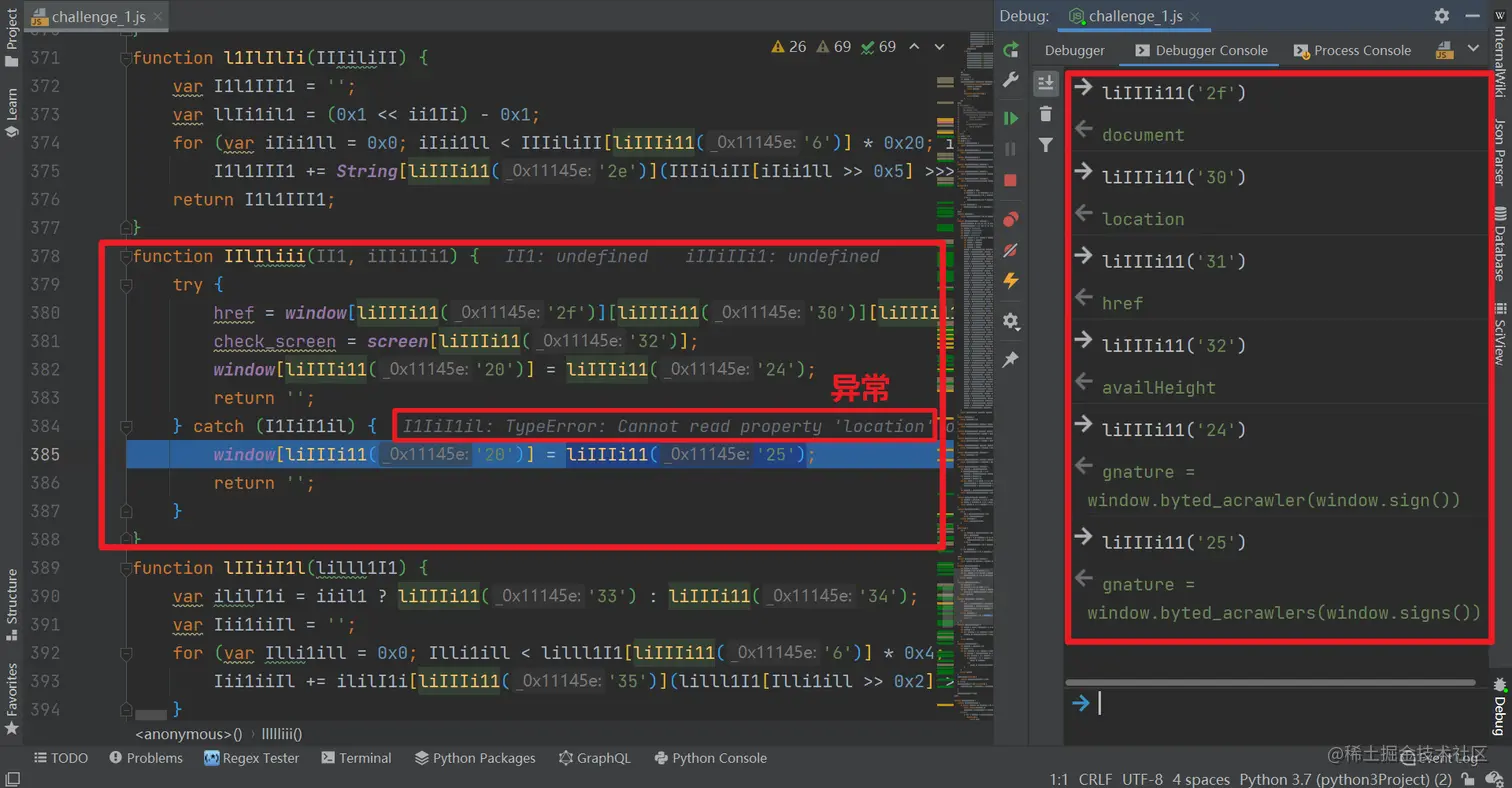The height and width of the screenshot is (788, 1512).
Task: Fold the try block at line 379
Action: pyautogui.click(x=125, y=285)
